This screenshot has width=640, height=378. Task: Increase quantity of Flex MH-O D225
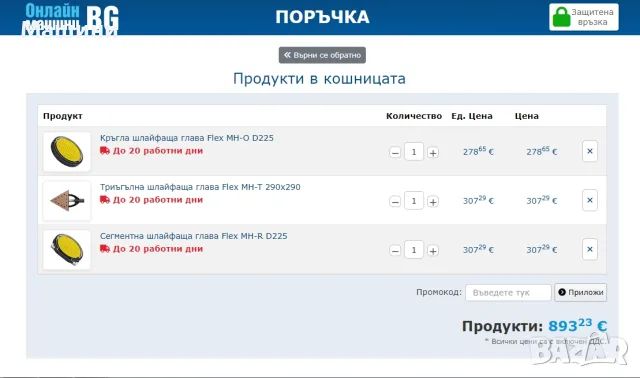tap(433, 153)
